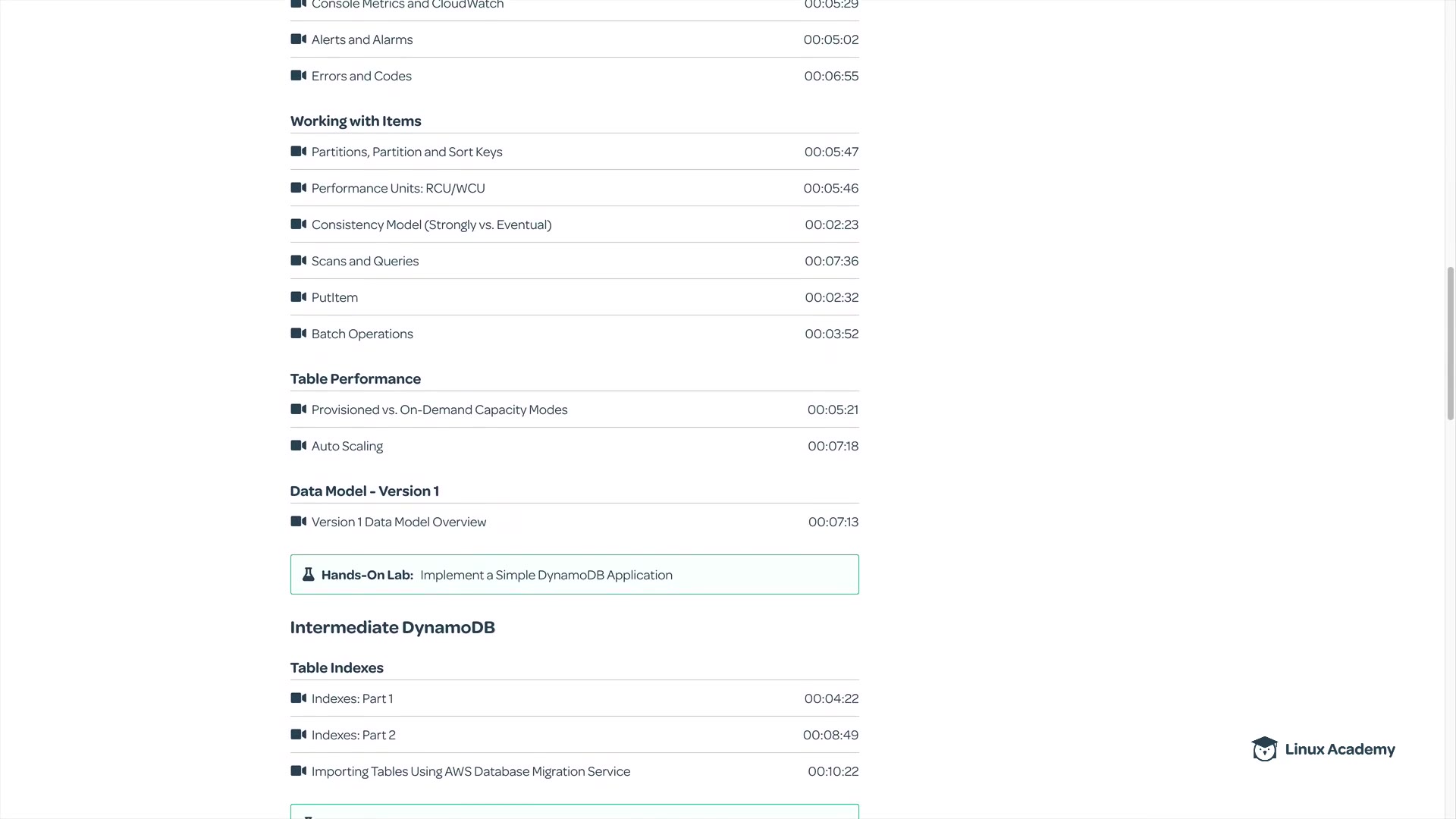The image size is (1456, 819).
Task: Click video icon beside Auto Scaling
Action: (299, 446)
